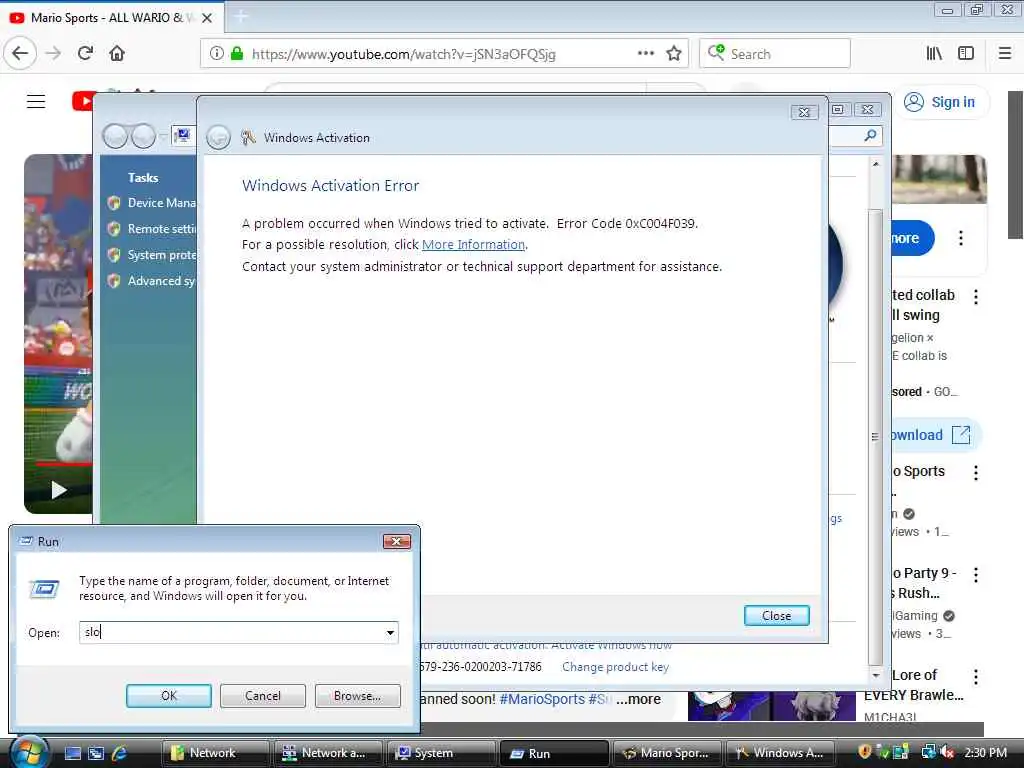Viewport: 1024px width, 768px height.
Task: Open Lore of EVERY Brawler video thumbnail
Action: (x=771, y=706)
